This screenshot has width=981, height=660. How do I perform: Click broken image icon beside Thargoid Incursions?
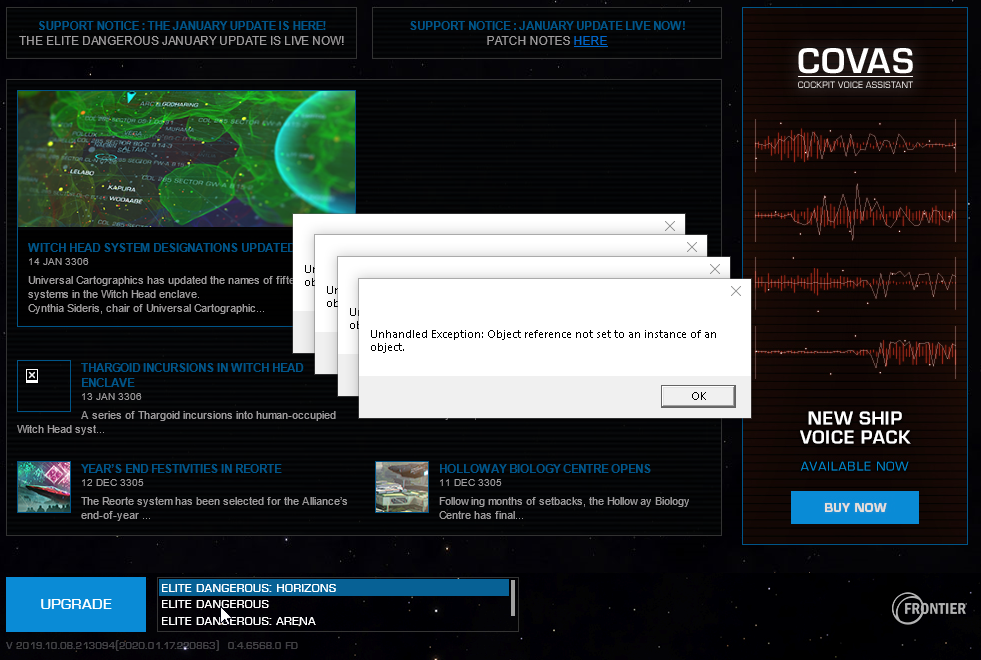click(x=32, y=375)
